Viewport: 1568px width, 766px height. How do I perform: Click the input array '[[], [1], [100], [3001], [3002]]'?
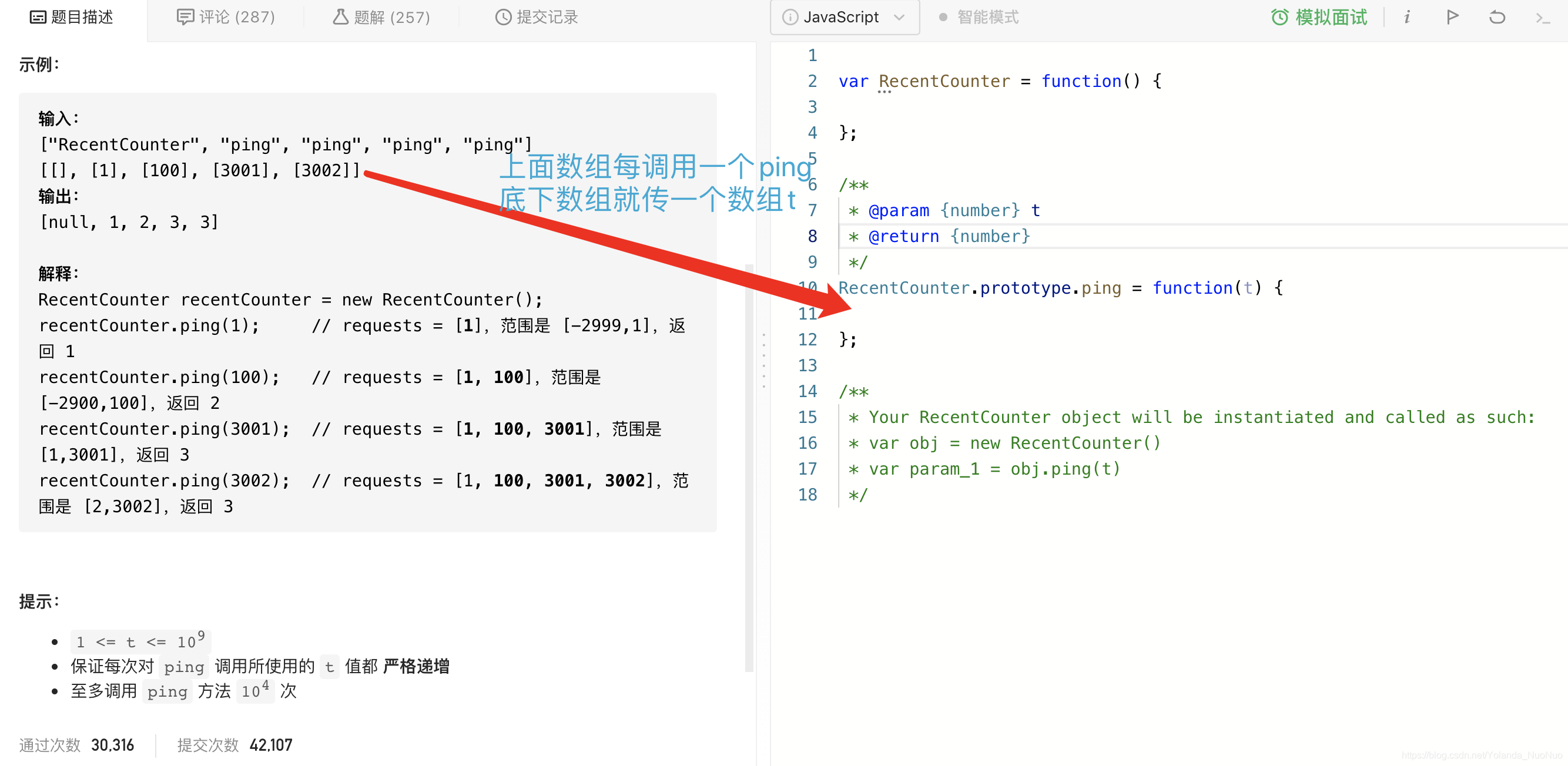200,170
